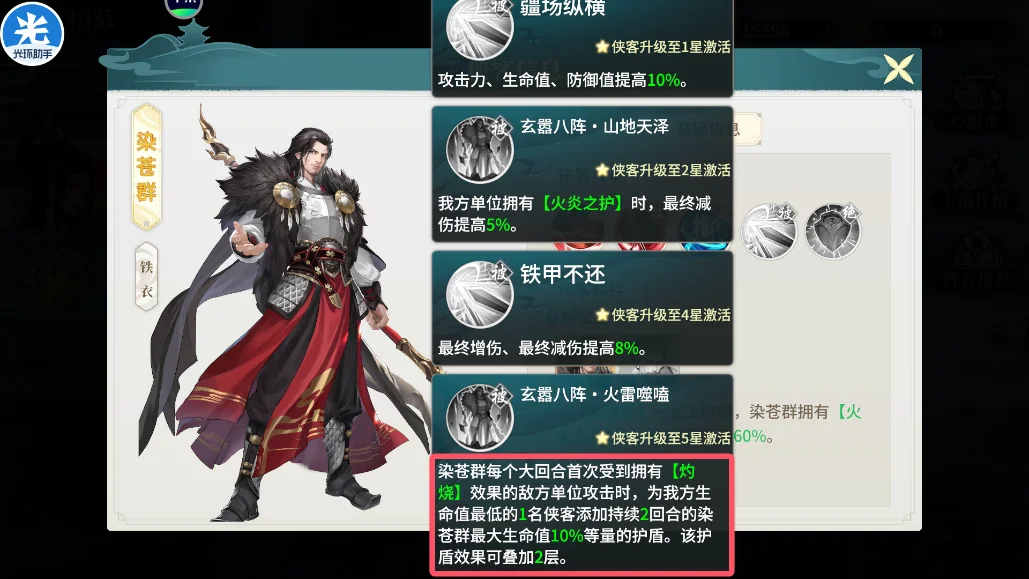
Task: Click the 疆场纵横 stat boost description
Action: 563,80
